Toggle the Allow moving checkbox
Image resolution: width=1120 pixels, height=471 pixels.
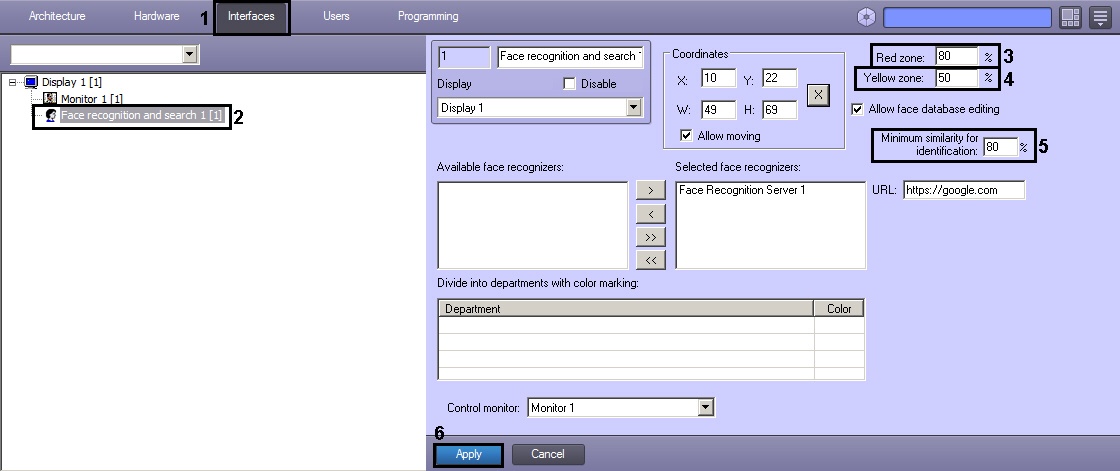click(686, 135)
